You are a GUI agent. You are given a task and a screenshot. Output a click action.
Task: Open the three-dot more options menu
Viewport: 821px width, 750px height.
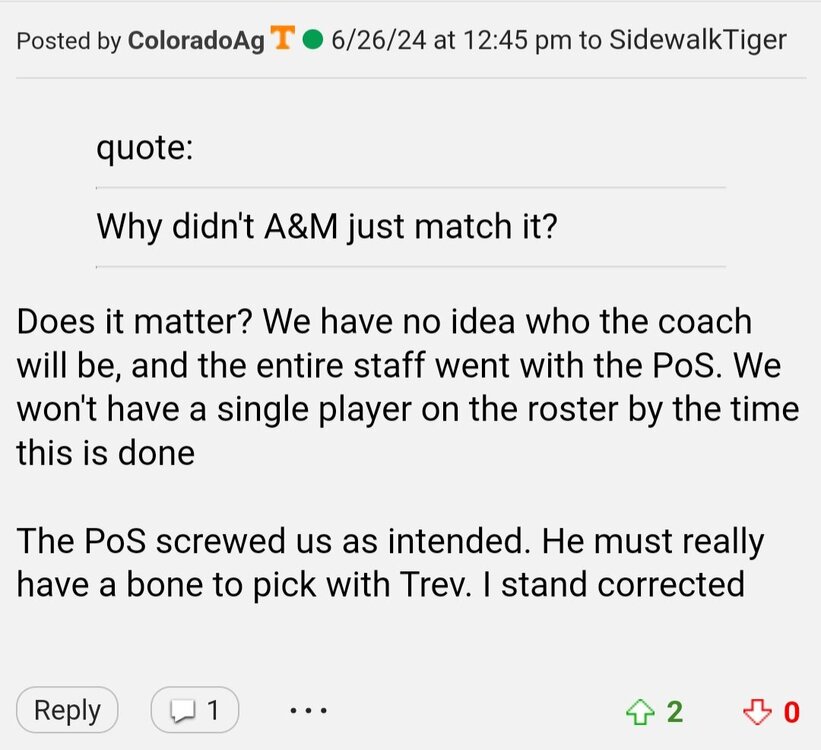pyautogui.click(x=308, y=711)
